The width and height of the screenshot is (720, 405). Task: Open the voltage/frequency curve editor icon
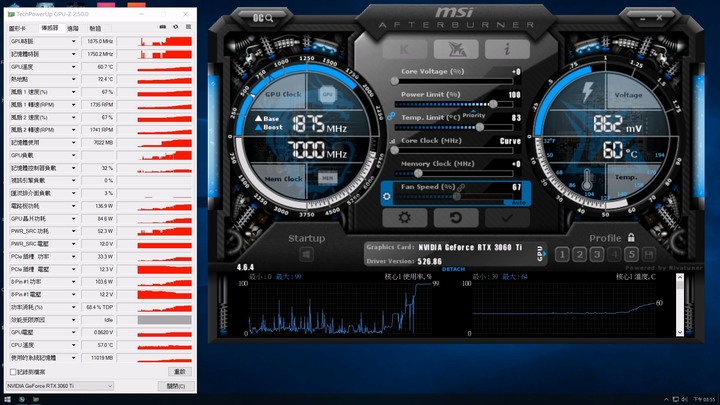click(392, 141)
